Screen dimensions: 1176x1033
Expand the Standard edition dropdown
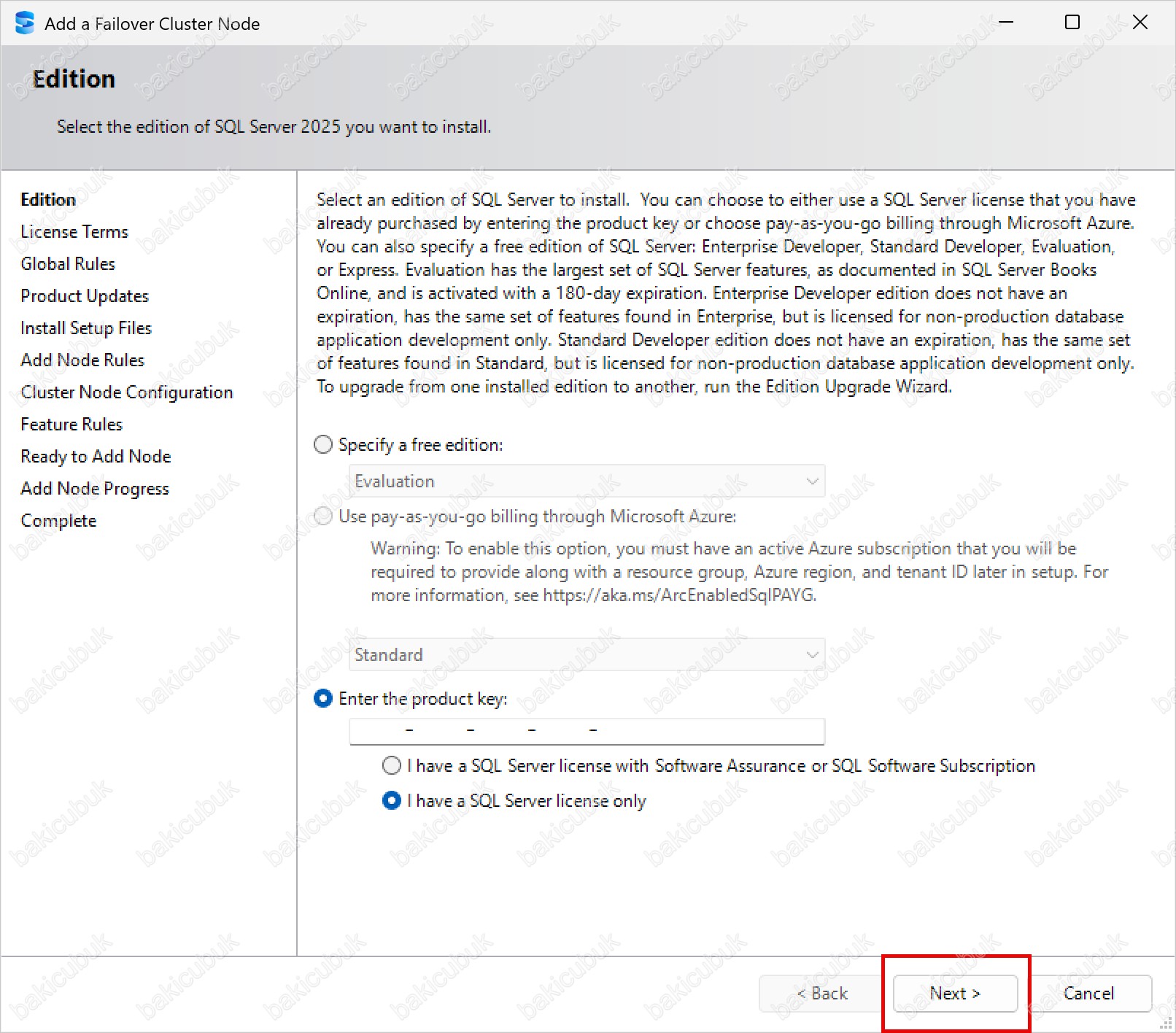587,655
